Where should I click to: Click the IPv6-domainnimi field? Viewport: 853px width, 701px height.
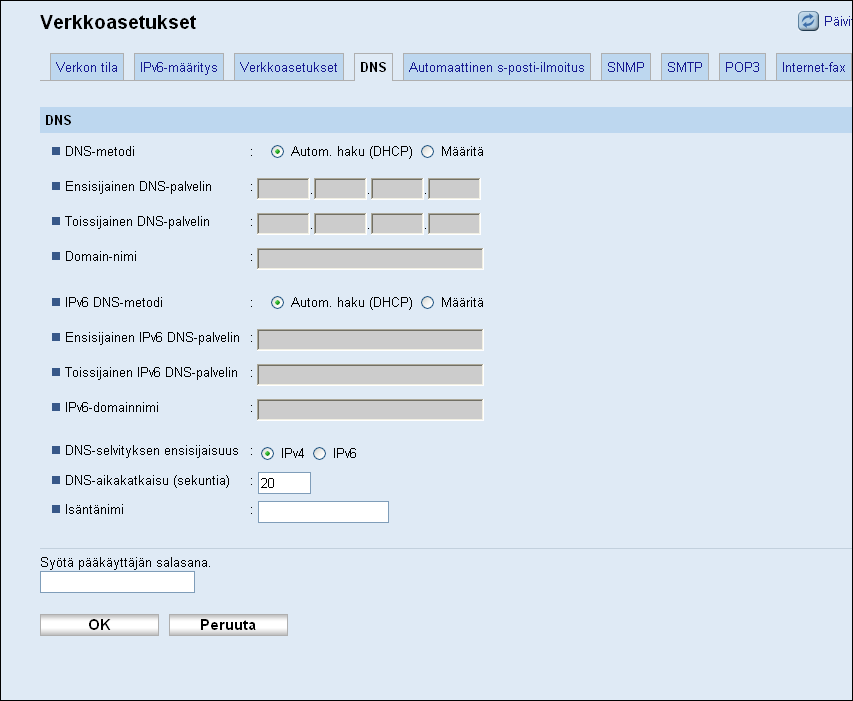(x=370, y=410)
